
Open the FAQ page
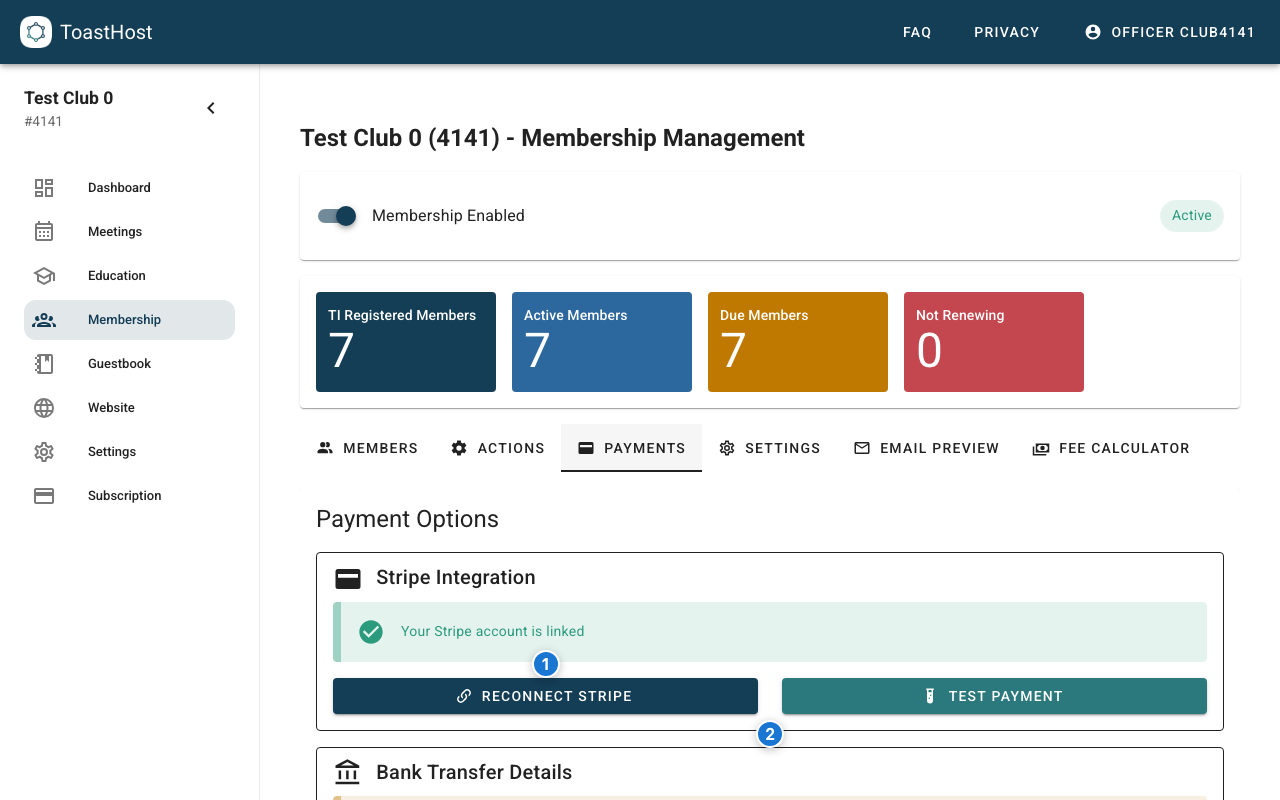pos(917,31)
